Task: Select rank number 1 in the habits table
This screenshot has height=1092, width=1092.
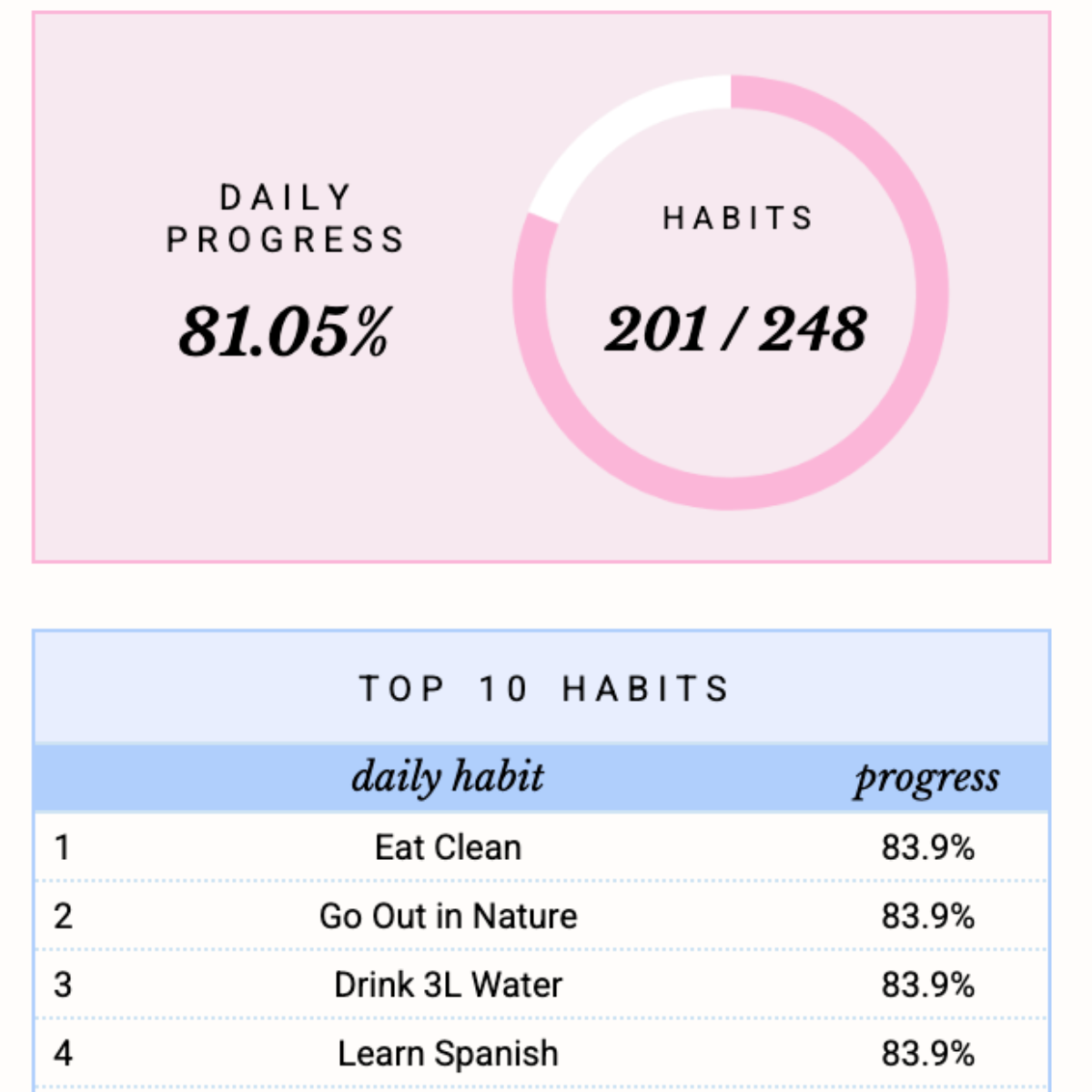Action: tap(62, 848)
